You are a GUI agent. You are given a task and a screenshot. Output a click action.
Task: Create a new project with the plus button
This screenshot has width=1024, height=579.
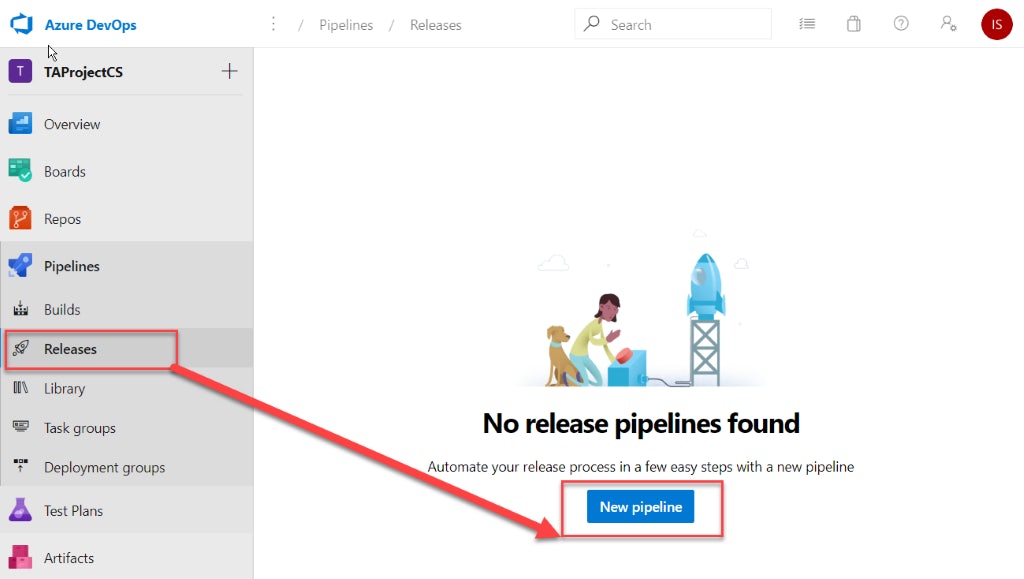coord(229,71)
